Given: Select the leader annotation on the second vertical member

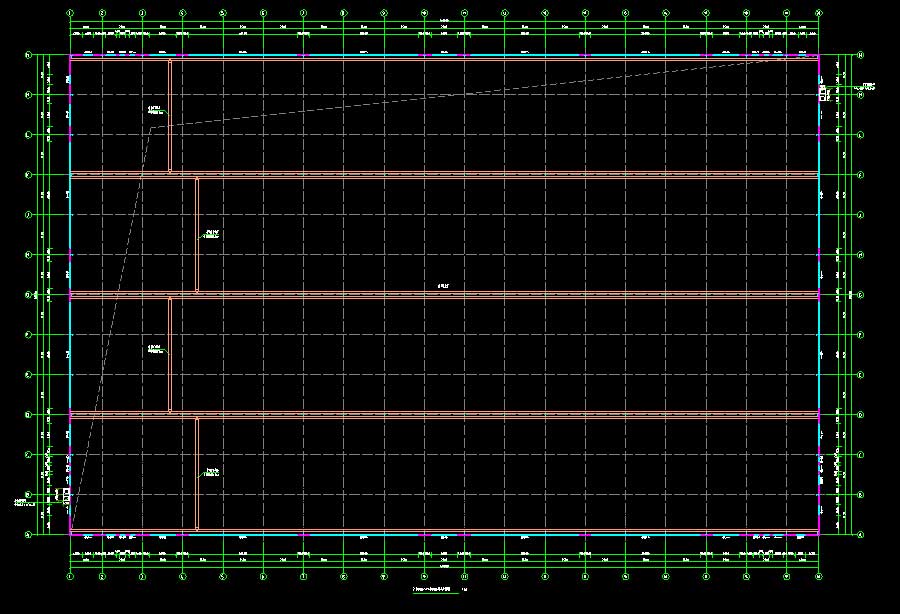Looking at the screenshot, I should tap(211, 234).
